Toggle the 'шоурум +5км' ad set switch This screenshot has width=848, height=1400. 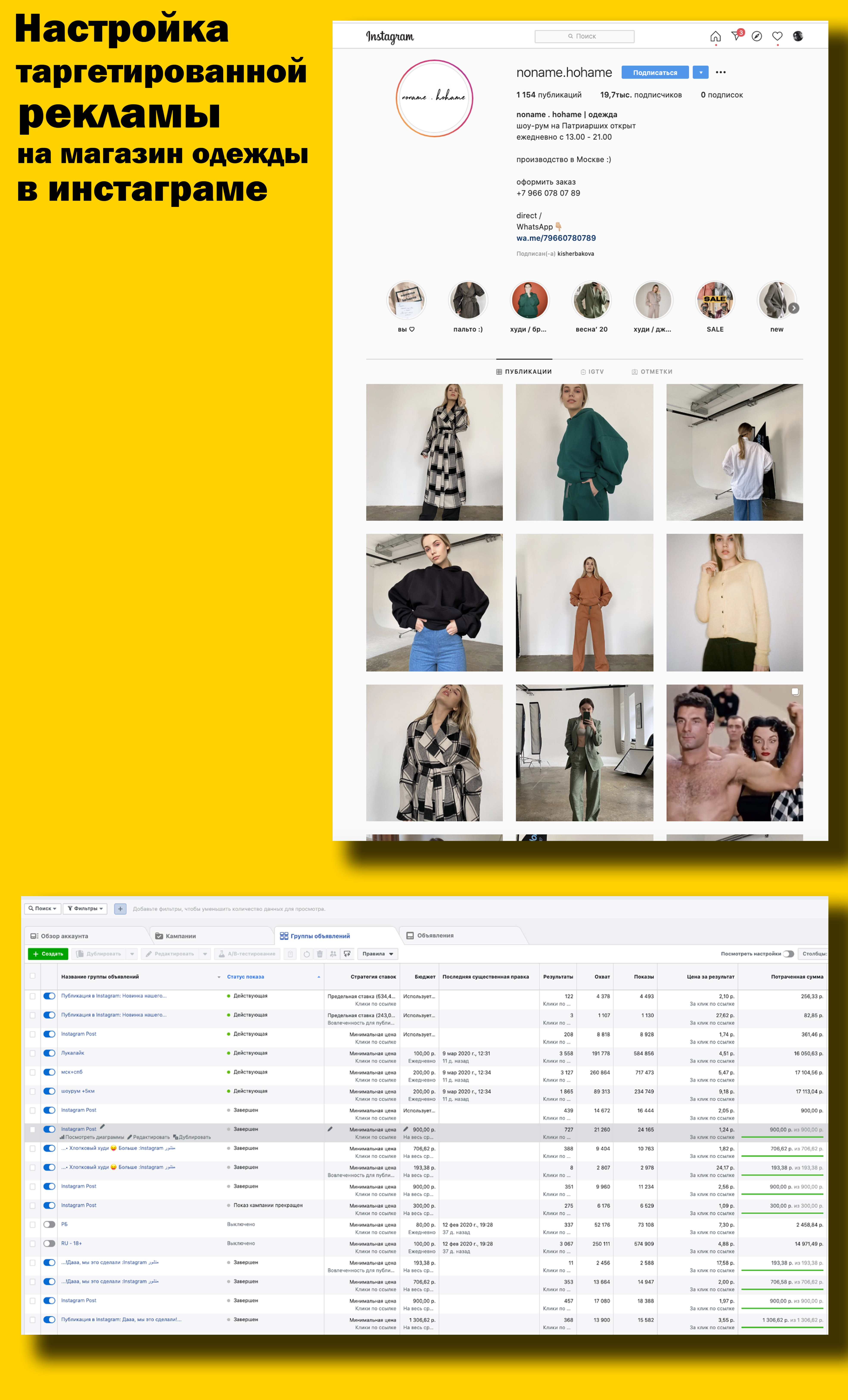pos(49,1091)
